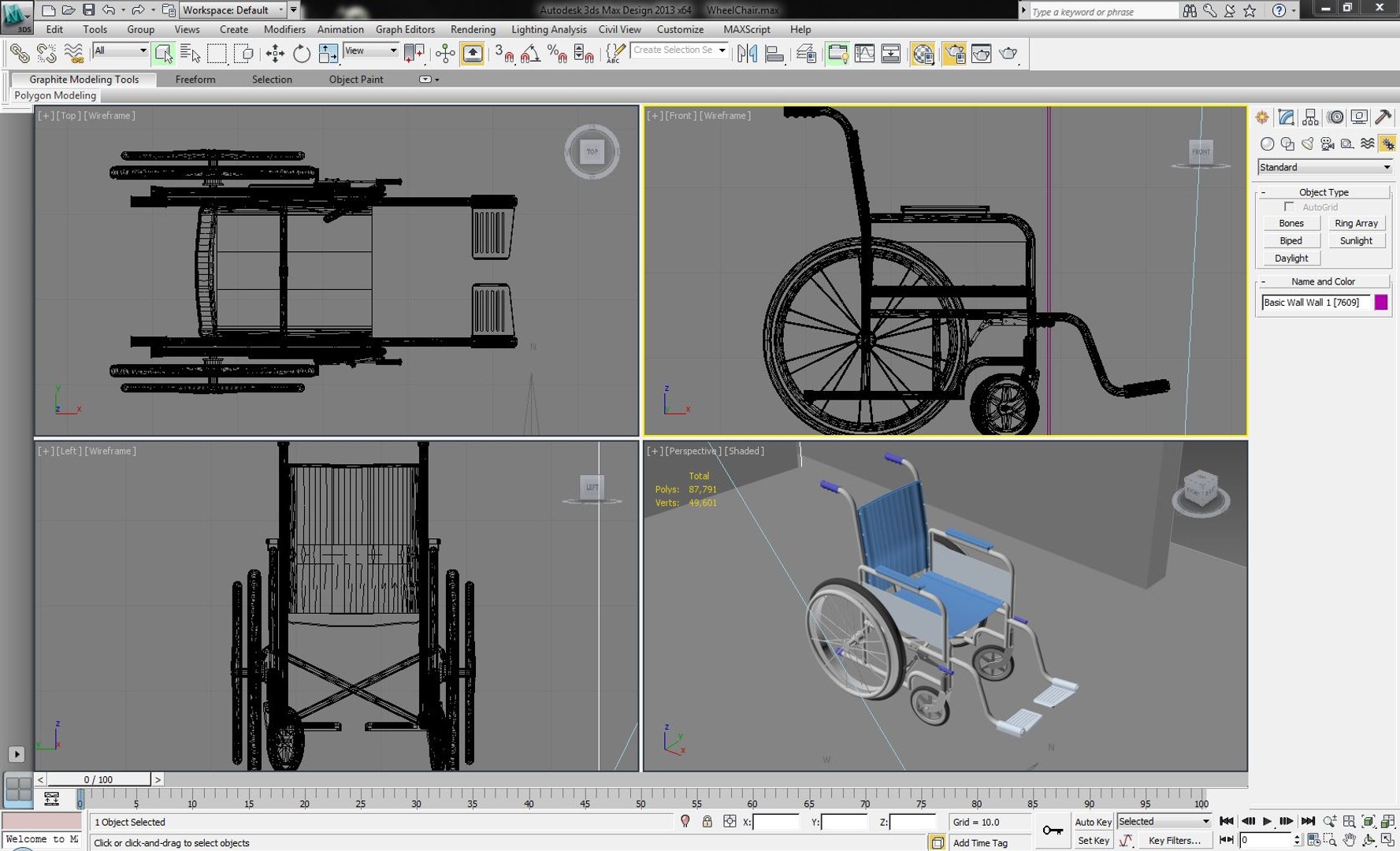Select the Select and Link tool
Image resolution: width=1400 pixels, height=851 pixels.
pyautogui.click(x=20, y=54)
